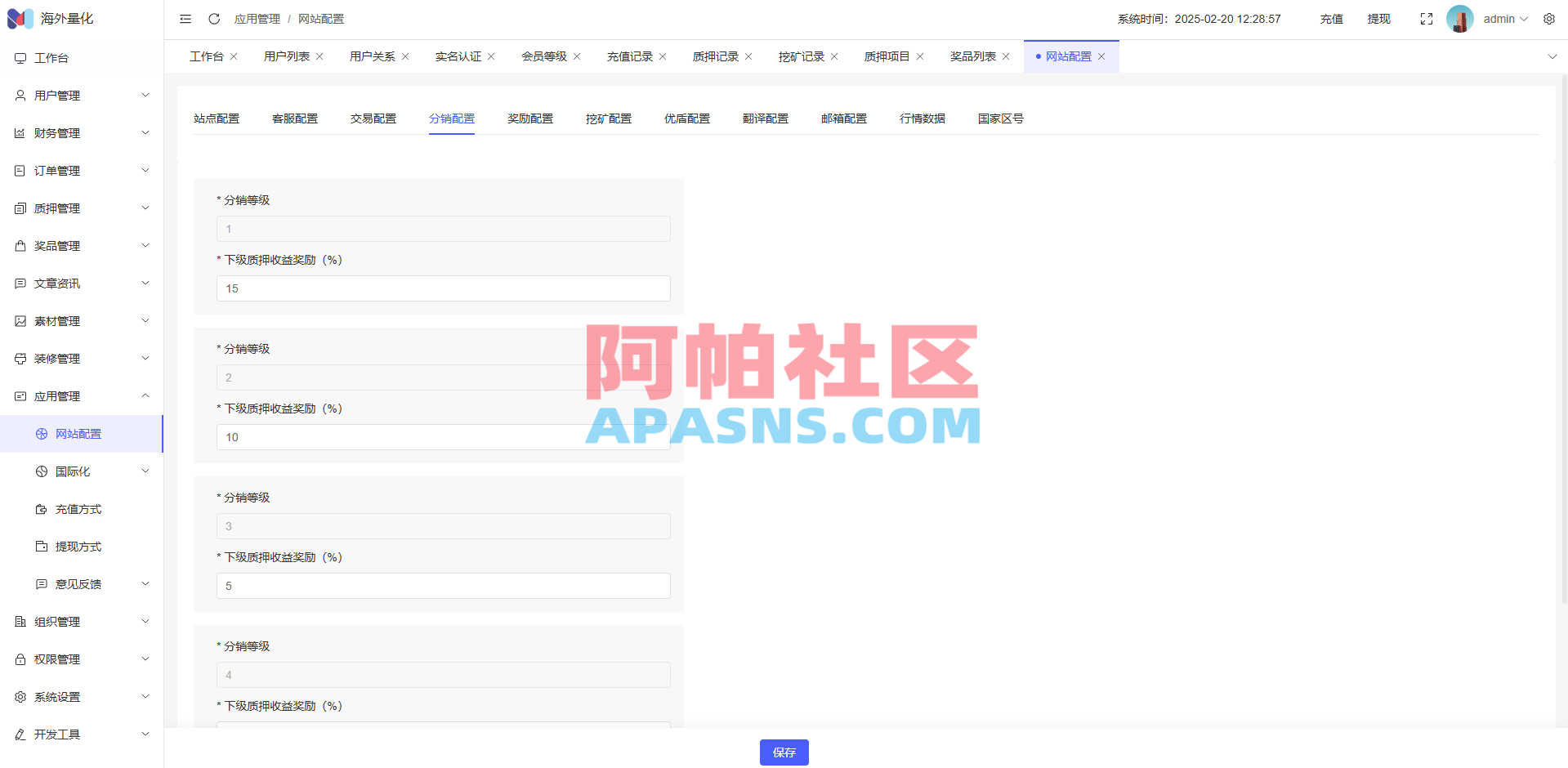This screenshot has width=1568, height=768.
Task: Open 权限管理 via its lock icon
Action: 20,659
